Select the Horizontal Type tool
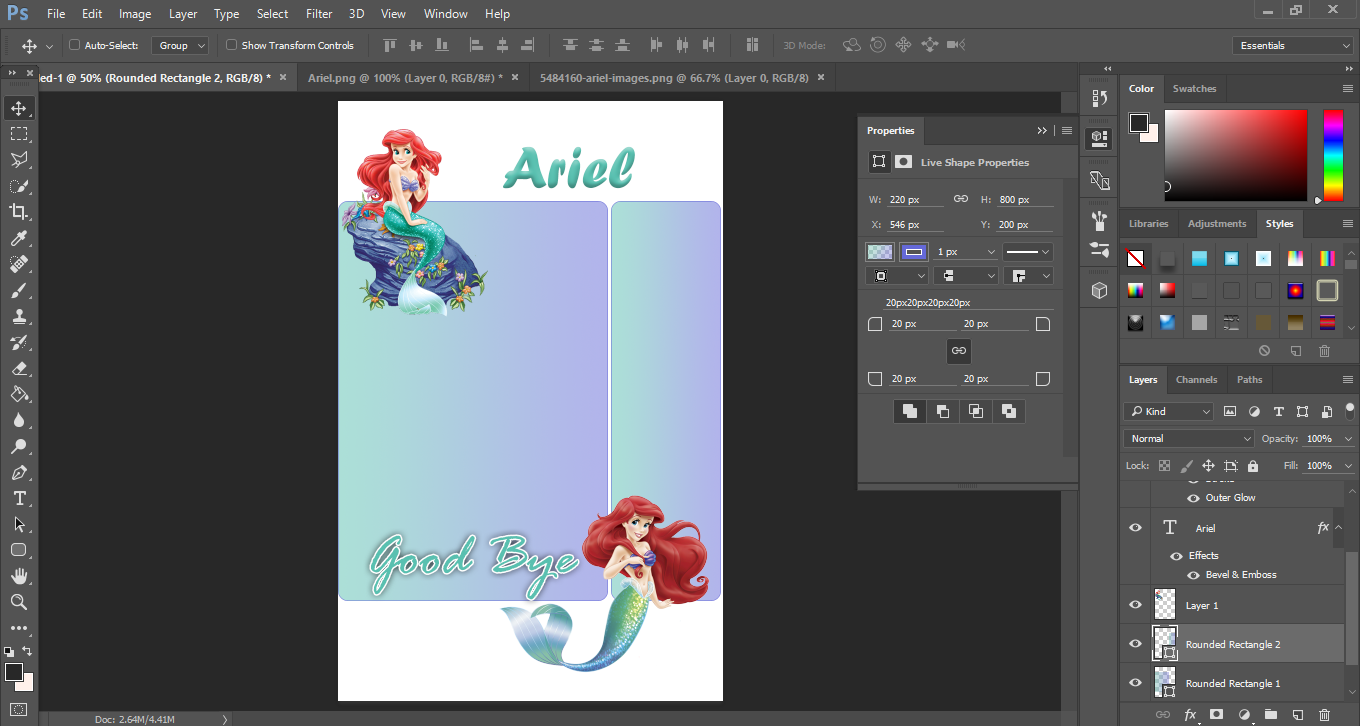The width and height of the screenshot is (1360, 726). tap(19, 498)
